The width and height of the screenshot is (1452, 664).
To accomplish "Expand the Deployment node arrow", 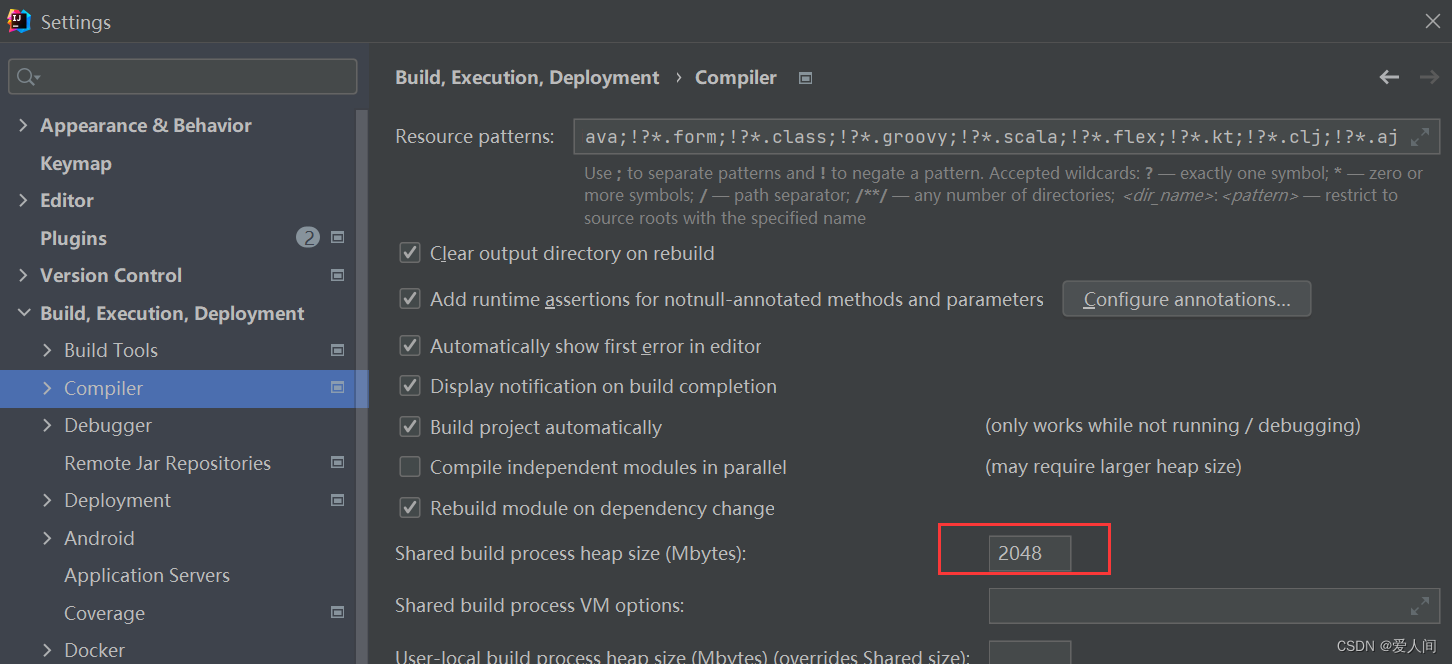I will [x=47, y=500].
